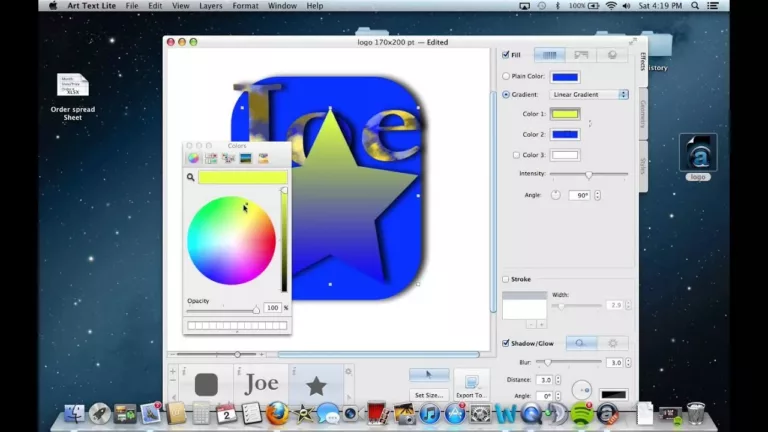Open iTunes from the Dock

(430, 413)
